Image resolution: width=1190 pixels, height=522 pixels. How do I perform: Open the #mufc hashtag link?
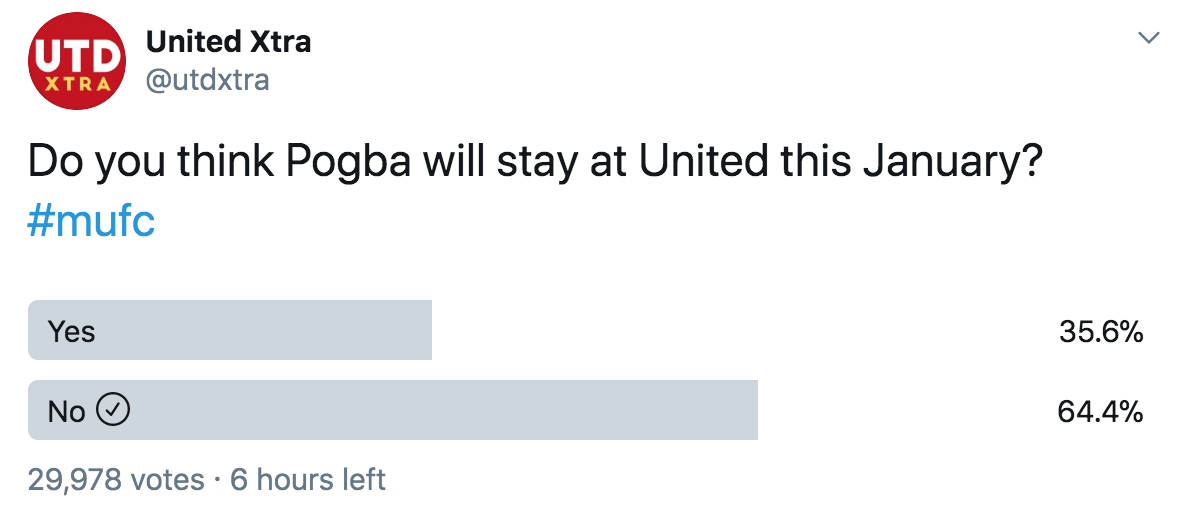(x=91, y=222)
